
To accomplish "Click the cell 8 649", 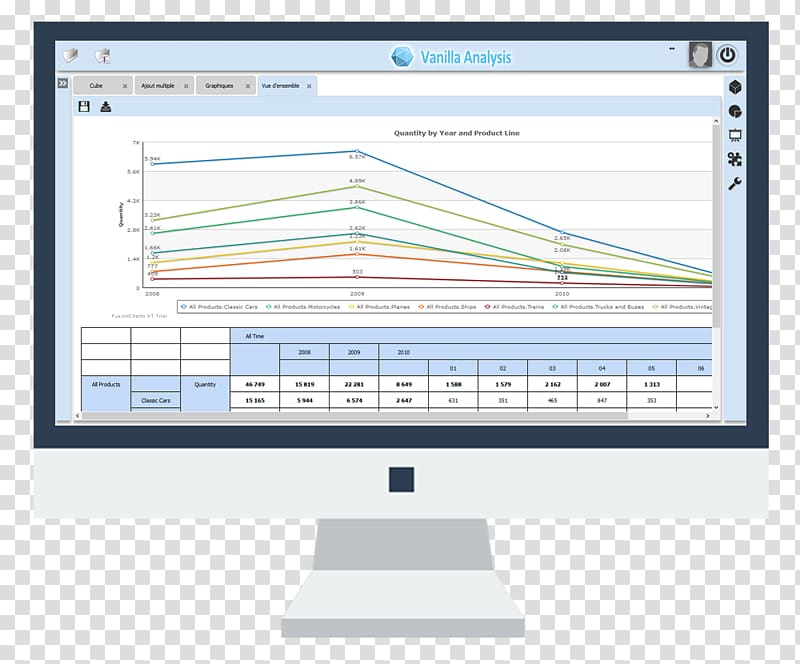I will coord(404,384).
